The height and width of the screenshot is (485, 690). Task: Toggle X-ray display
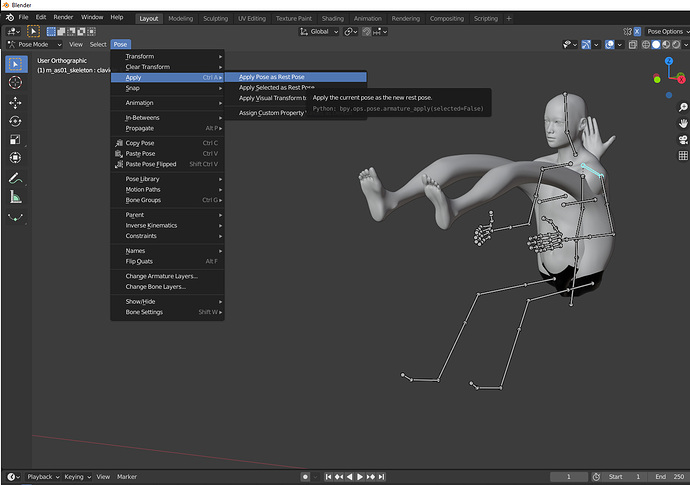(632, 44)
